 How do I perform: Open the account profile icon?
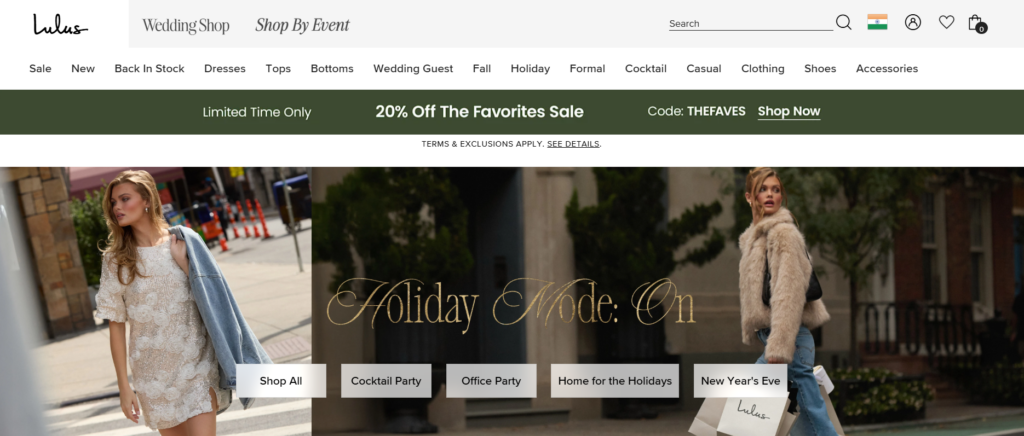click(x=912, y=22)
